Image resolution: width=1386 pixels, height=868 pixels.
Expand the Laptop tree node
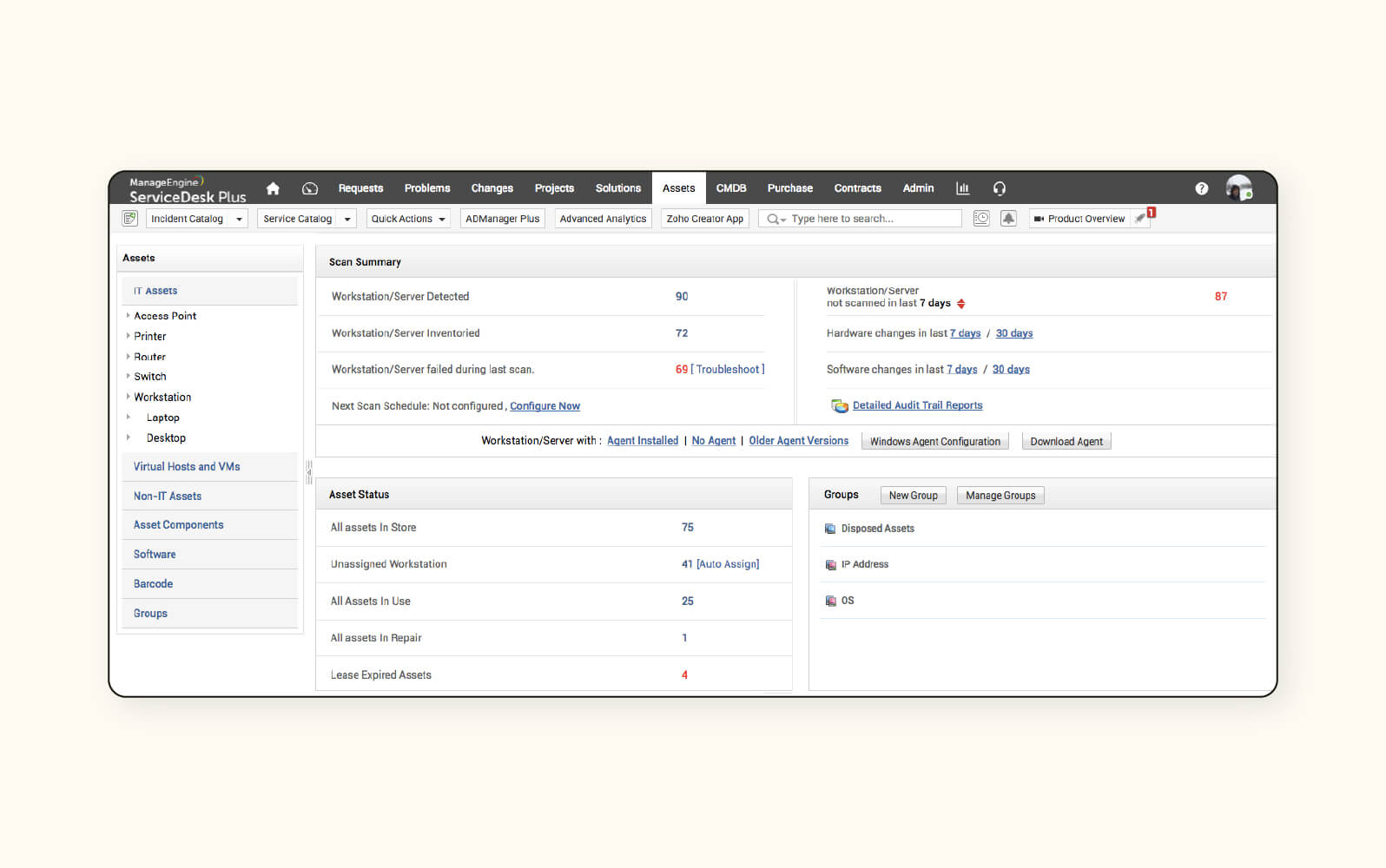coord(128,418)
